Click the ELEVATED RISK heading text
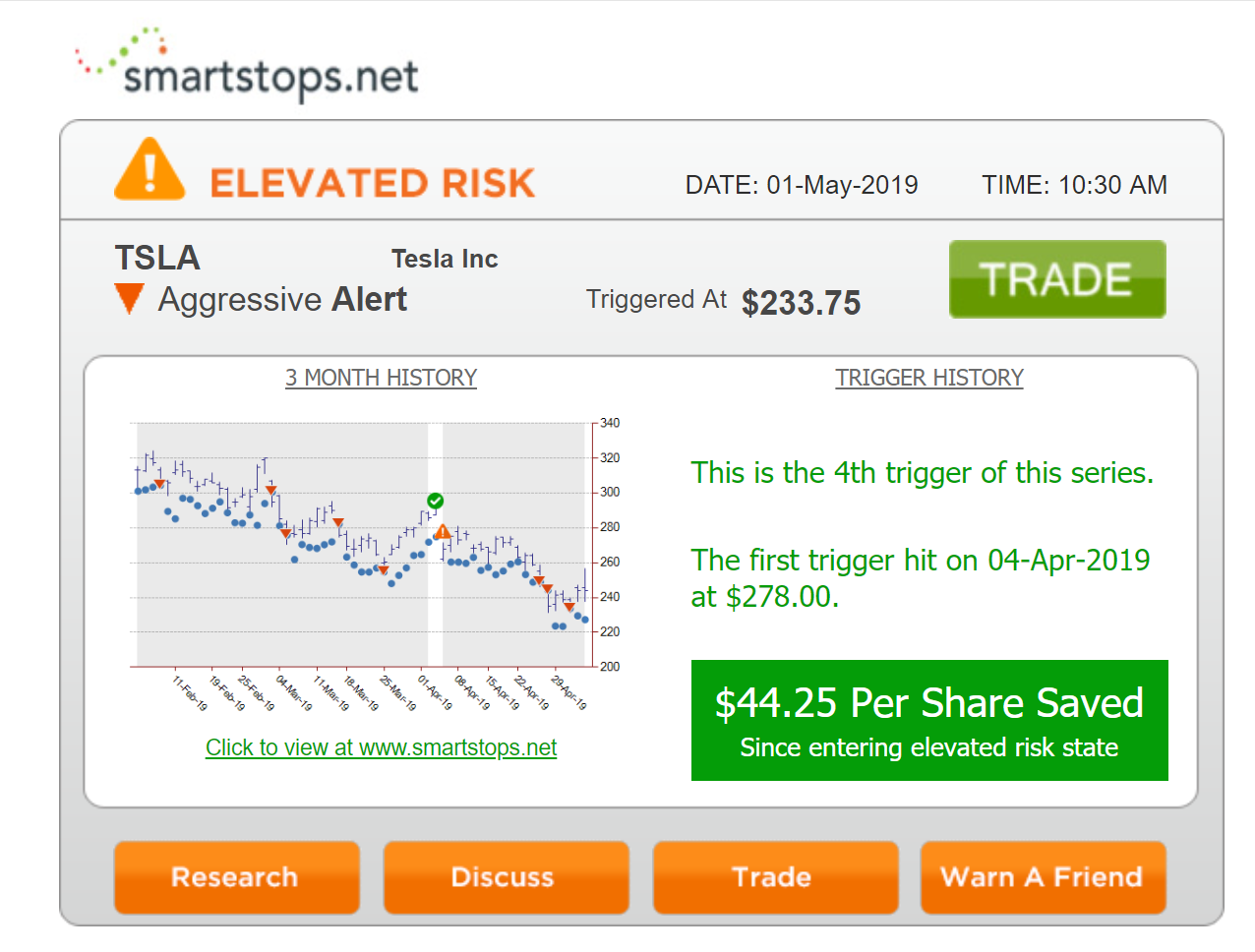This screenshot has width=1255, height=952. coord(373,184)
